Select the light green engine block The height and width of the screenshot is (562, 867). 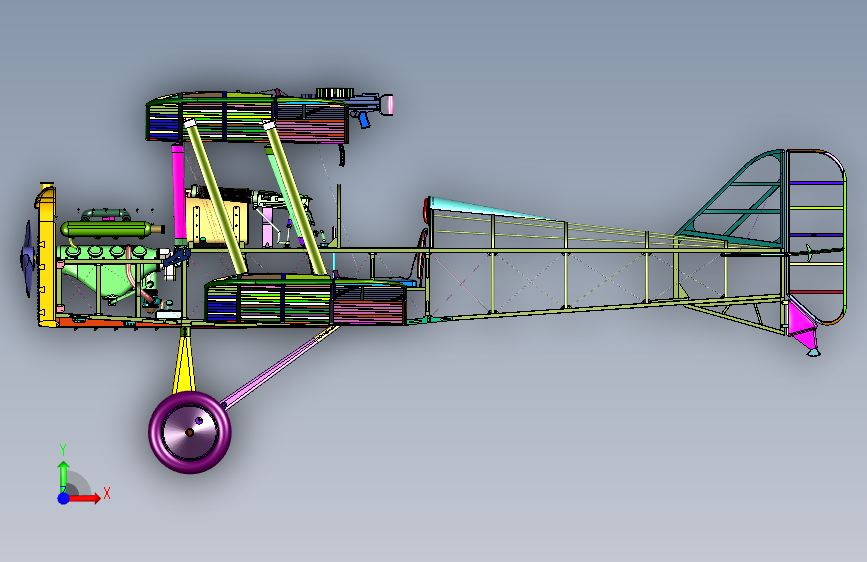click(108, 272)
